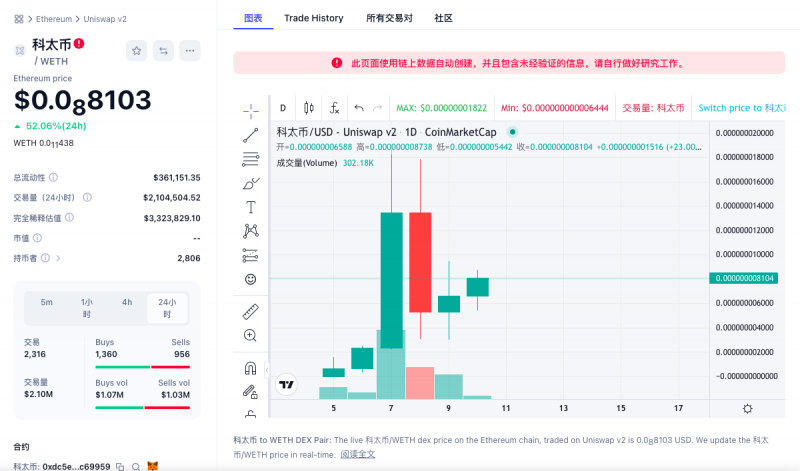Image resolution: width=800 pixels, height=471 pixels.
Task: Select the zoom in tool
Action: click(x=251, y=335)
